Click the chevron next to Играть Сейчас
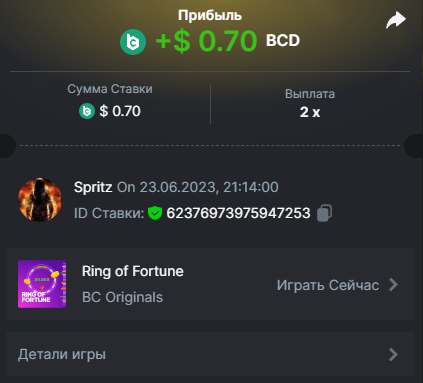 pyautogui.click(x=394, y=285)
